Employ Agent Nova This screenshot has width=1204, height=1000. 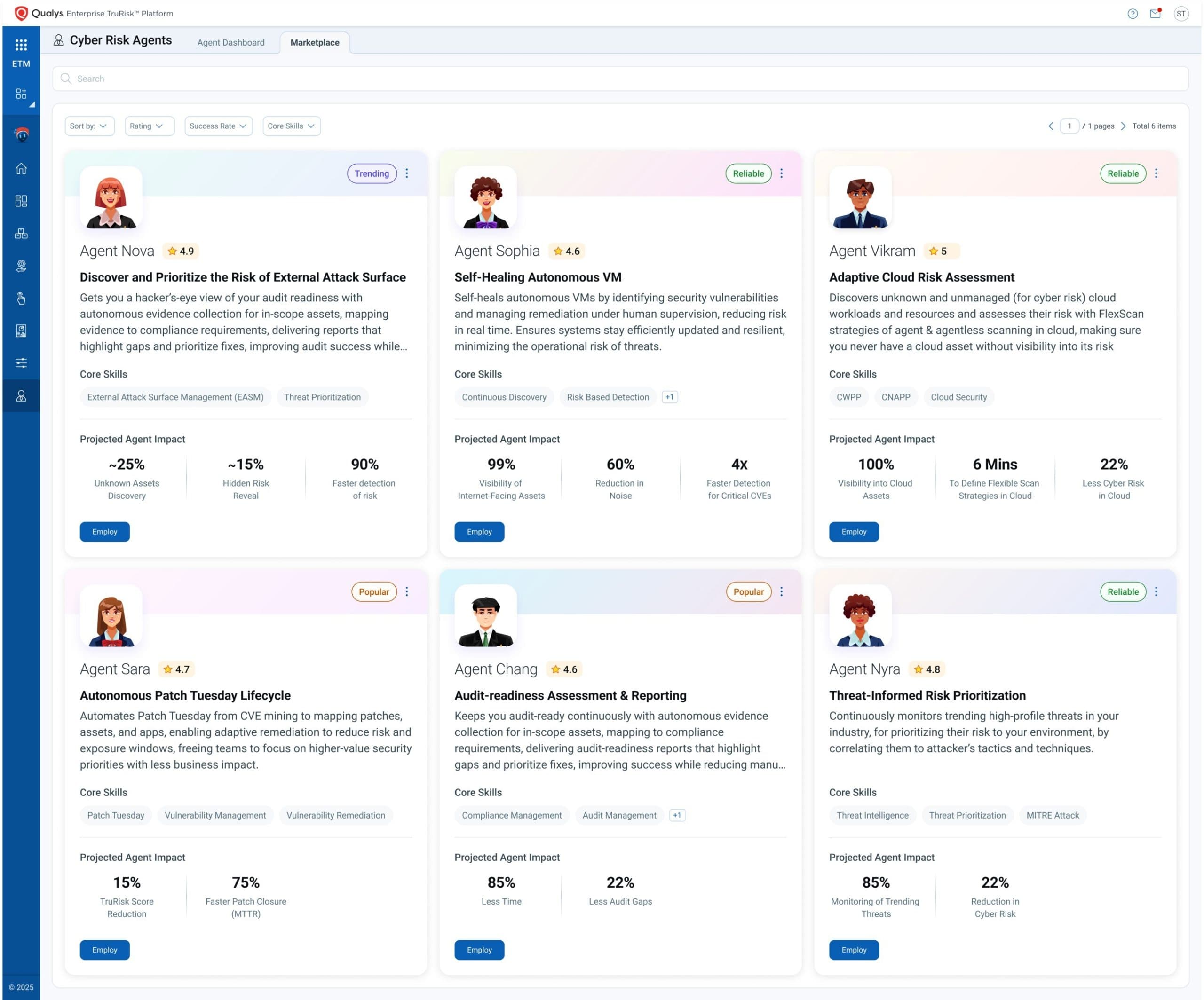pos(104,531)
